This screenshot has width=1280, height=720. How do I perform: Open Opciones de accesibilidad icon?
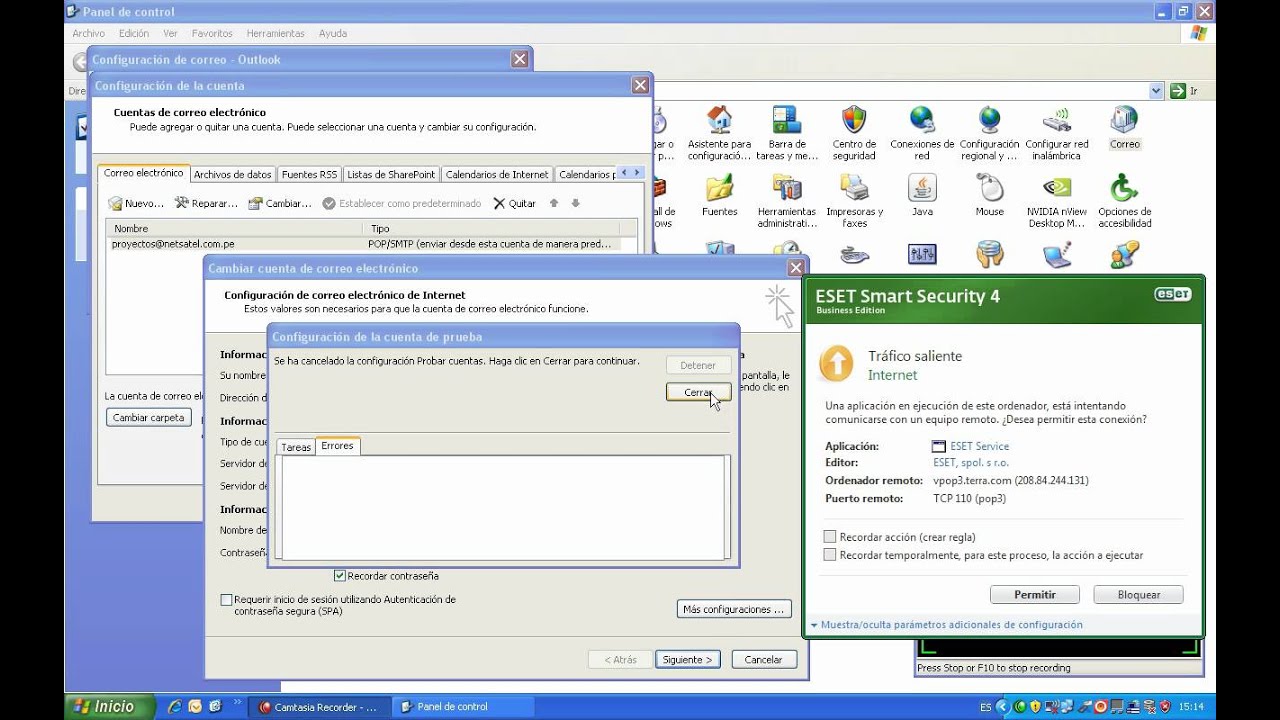pos(1124,200)
